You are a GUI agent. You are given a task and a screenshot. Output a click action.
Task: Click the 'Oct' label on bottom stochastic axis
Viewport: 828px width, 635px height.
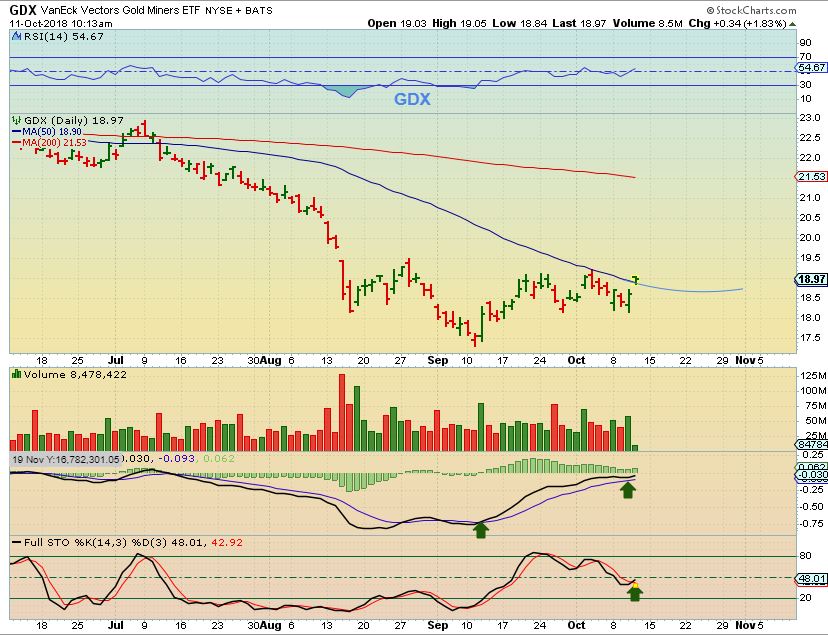tap(576, 625)
